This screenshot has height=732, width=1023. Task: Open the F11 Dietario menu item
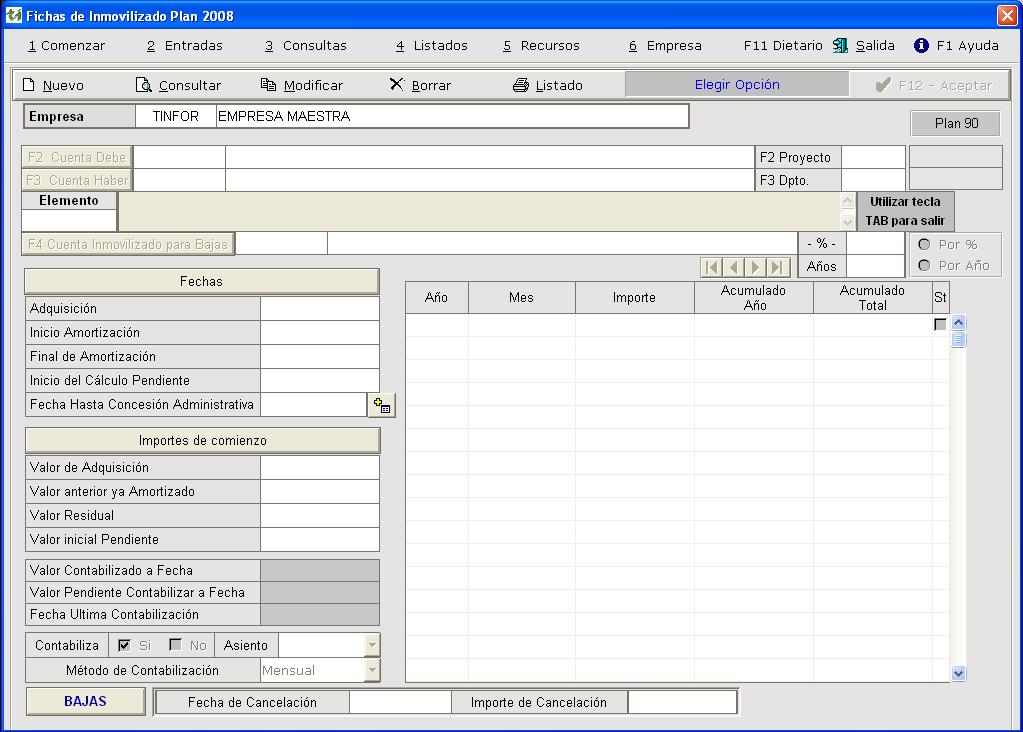click(783, 46)
